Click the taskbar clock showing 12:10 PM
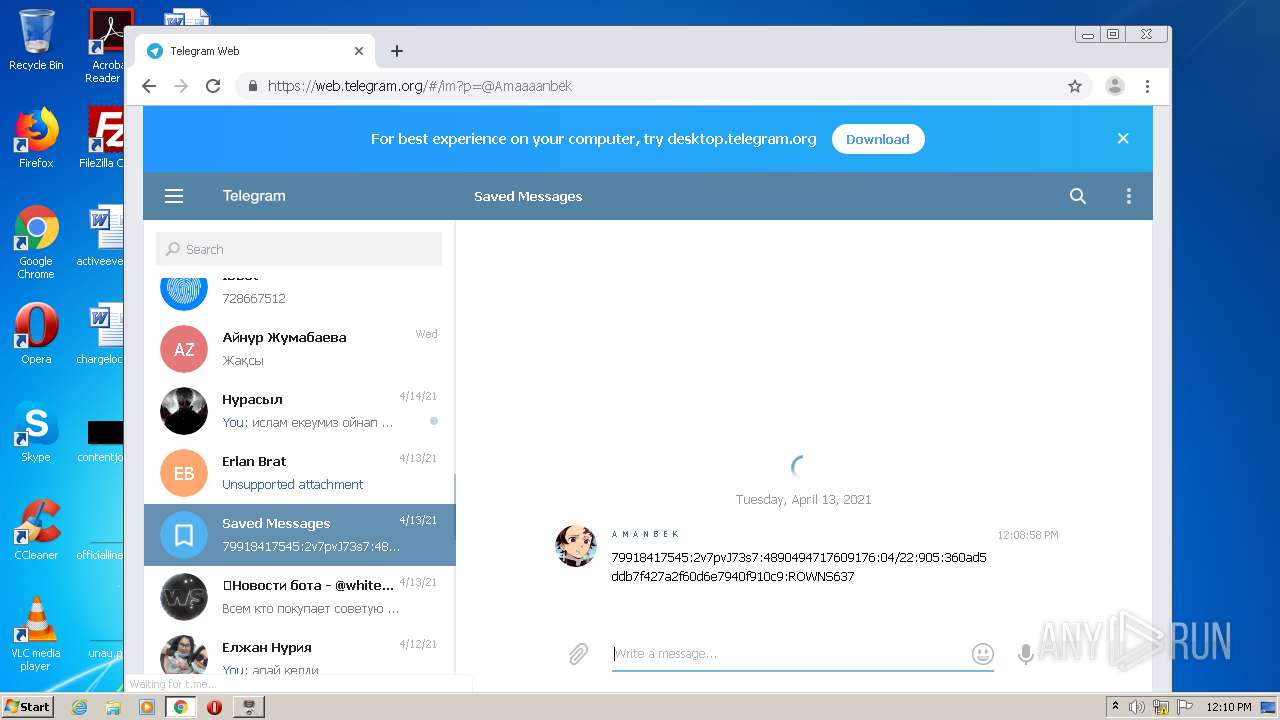The width and height of the screenshot is (1280, 720). 1228,707
